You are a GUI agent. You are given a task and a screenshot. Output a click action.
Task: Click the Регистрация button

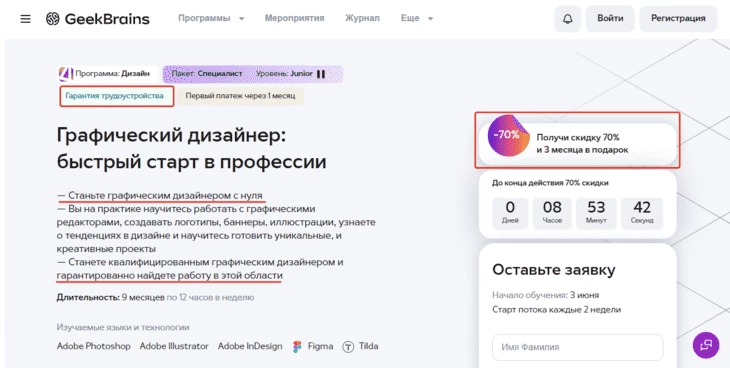pos(678,19)
